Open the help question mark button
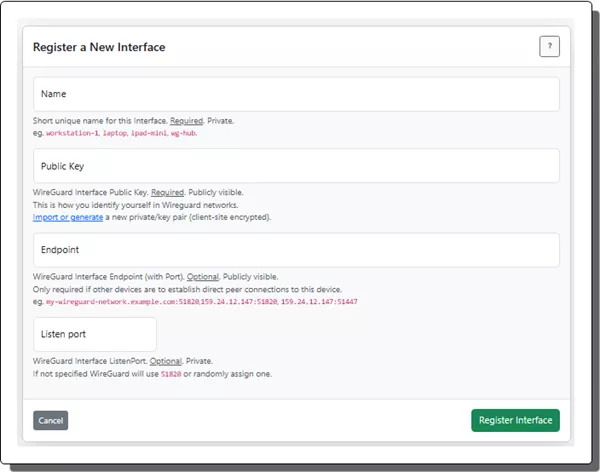This screenshot has height=472, width=600. tap(549, 46)
